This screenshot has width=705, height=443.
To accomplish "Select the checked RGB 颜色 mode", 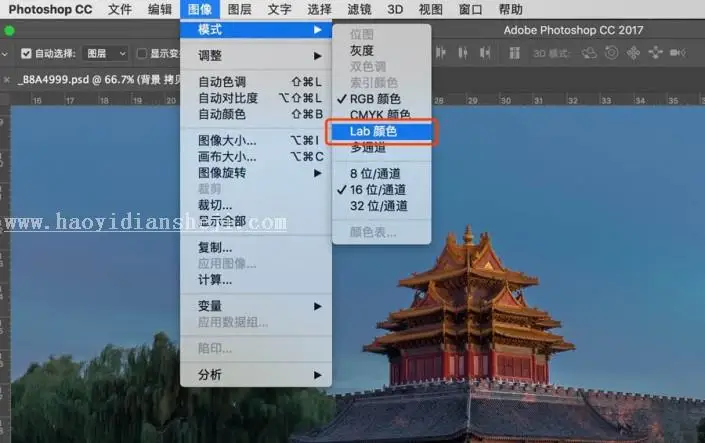I will point(381,99).
